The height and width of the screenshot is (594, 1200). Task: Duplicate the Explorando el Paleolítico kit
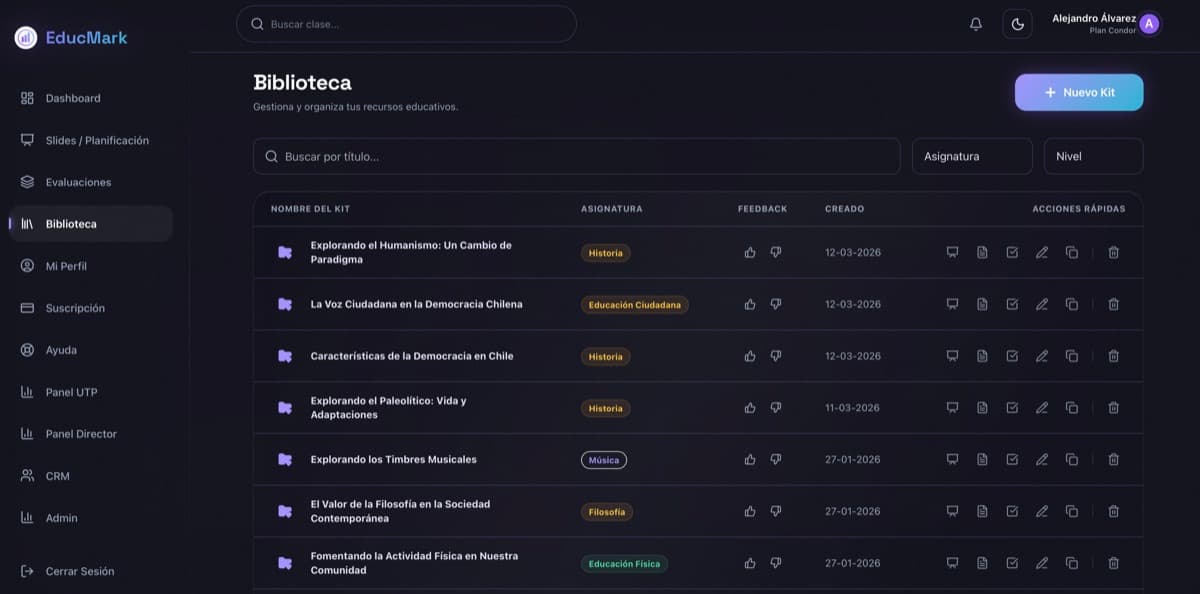tap(1072, 408)
